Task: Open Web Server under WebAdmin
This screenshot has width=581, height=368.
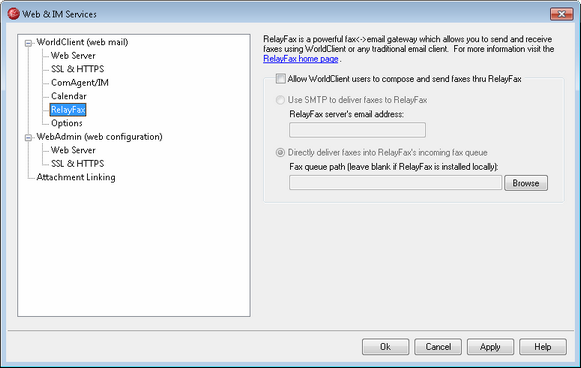Action: [x=73, y=150]
